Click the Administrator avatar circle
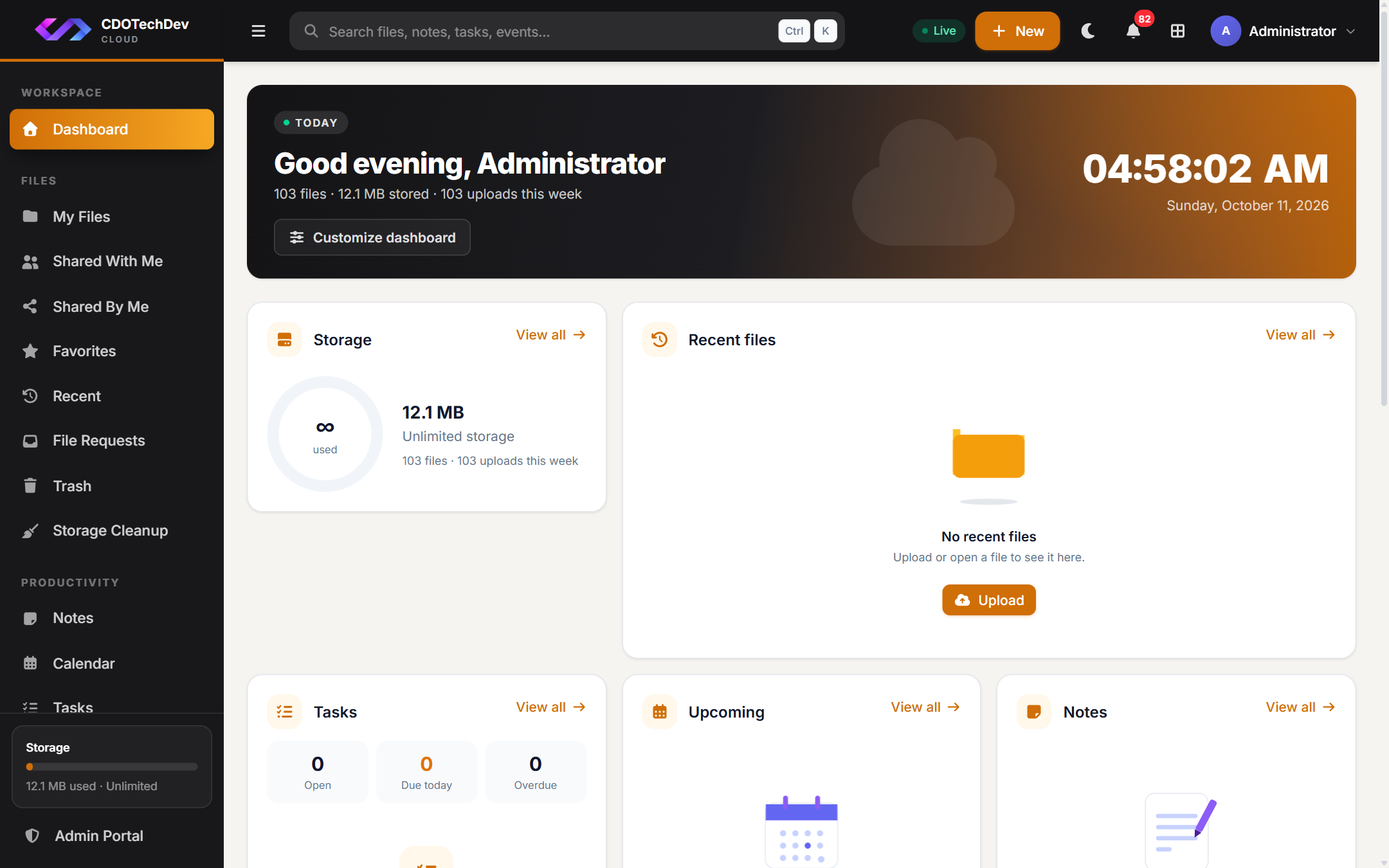The image size is (1389, 868). coord(1226,31)
